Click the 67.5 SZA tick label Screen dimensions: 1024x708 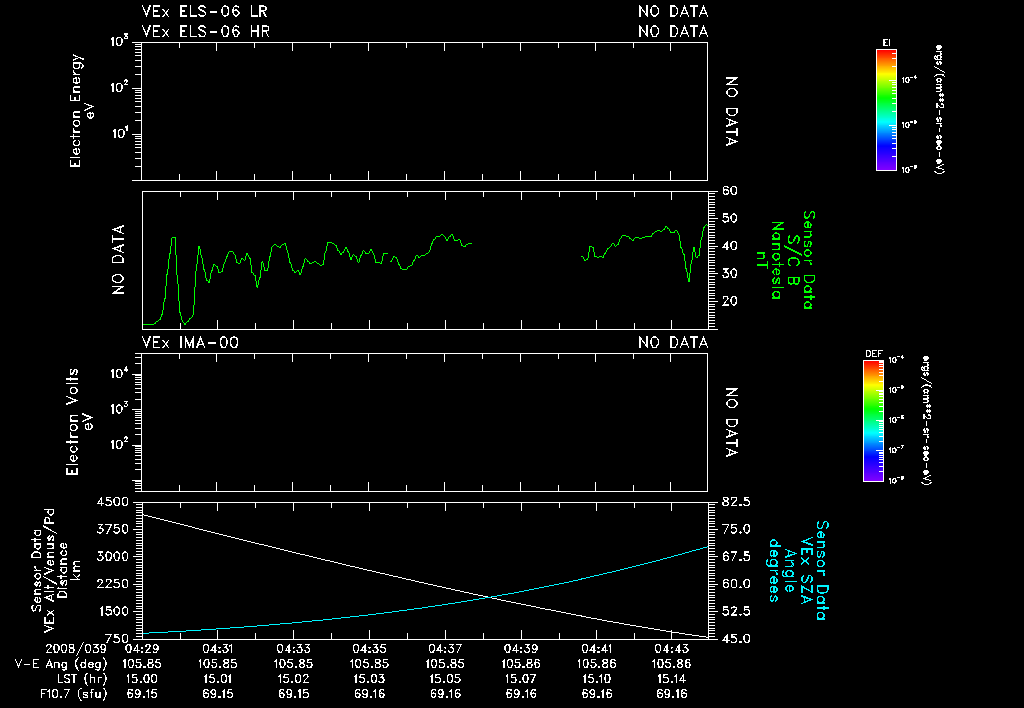tap(735, 556)
